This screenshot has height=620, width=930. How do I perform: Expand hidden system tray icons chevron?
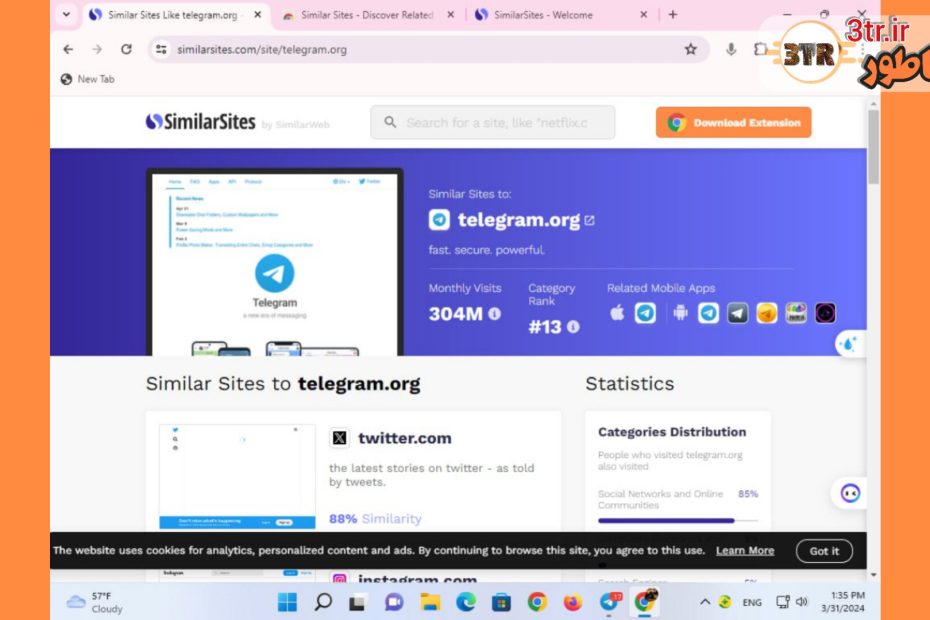(x=705, y=602)
